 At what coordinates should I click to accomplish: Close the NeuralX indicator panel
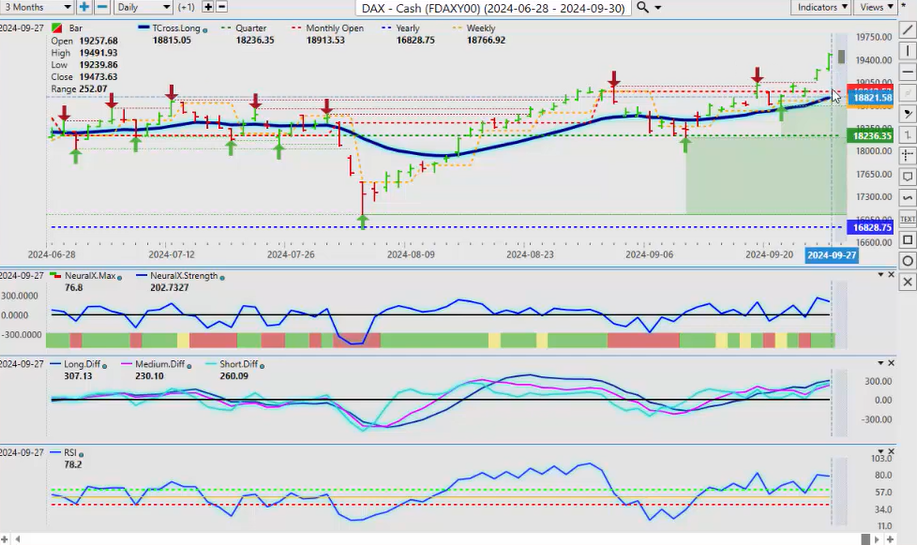coord(891,274)
